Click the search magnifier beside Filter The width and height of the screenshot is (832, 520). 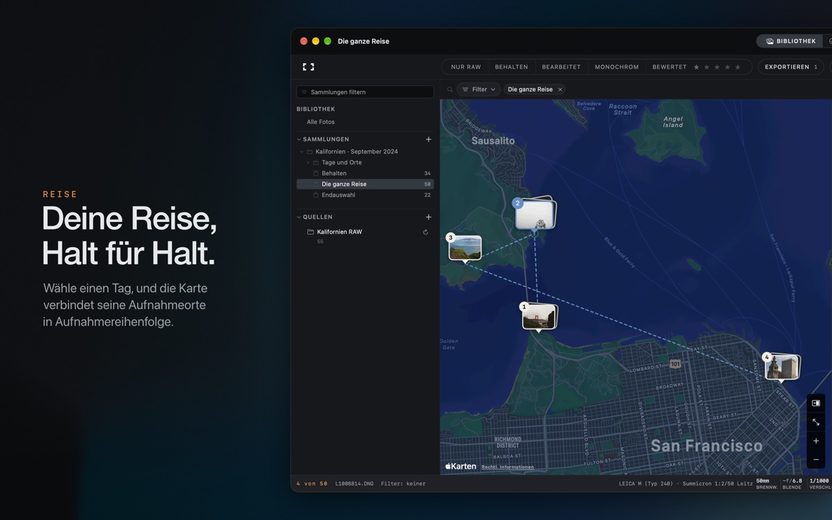[x=449, y=90]
